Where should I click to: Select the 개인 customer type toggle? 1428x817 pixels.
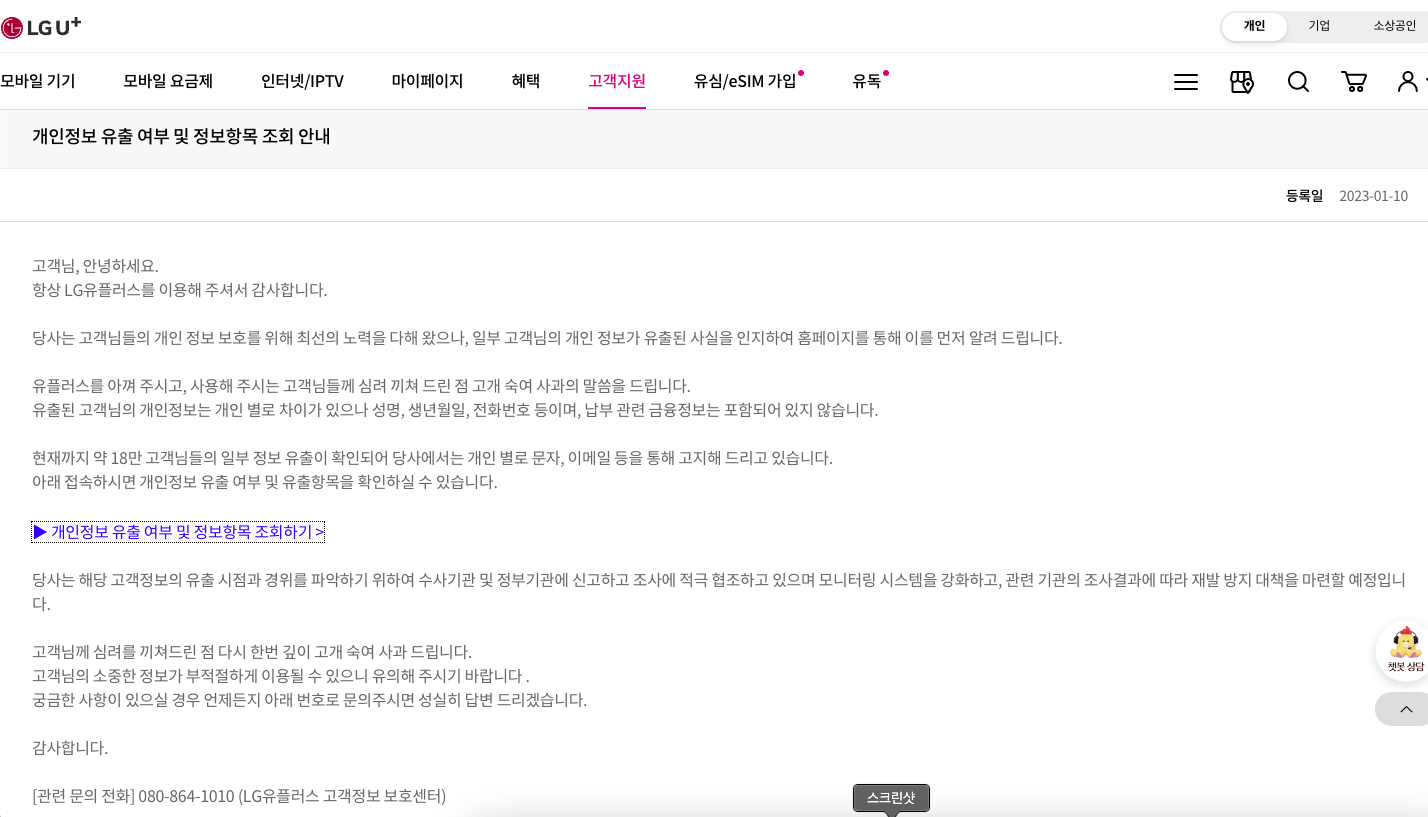(1254, 26)
